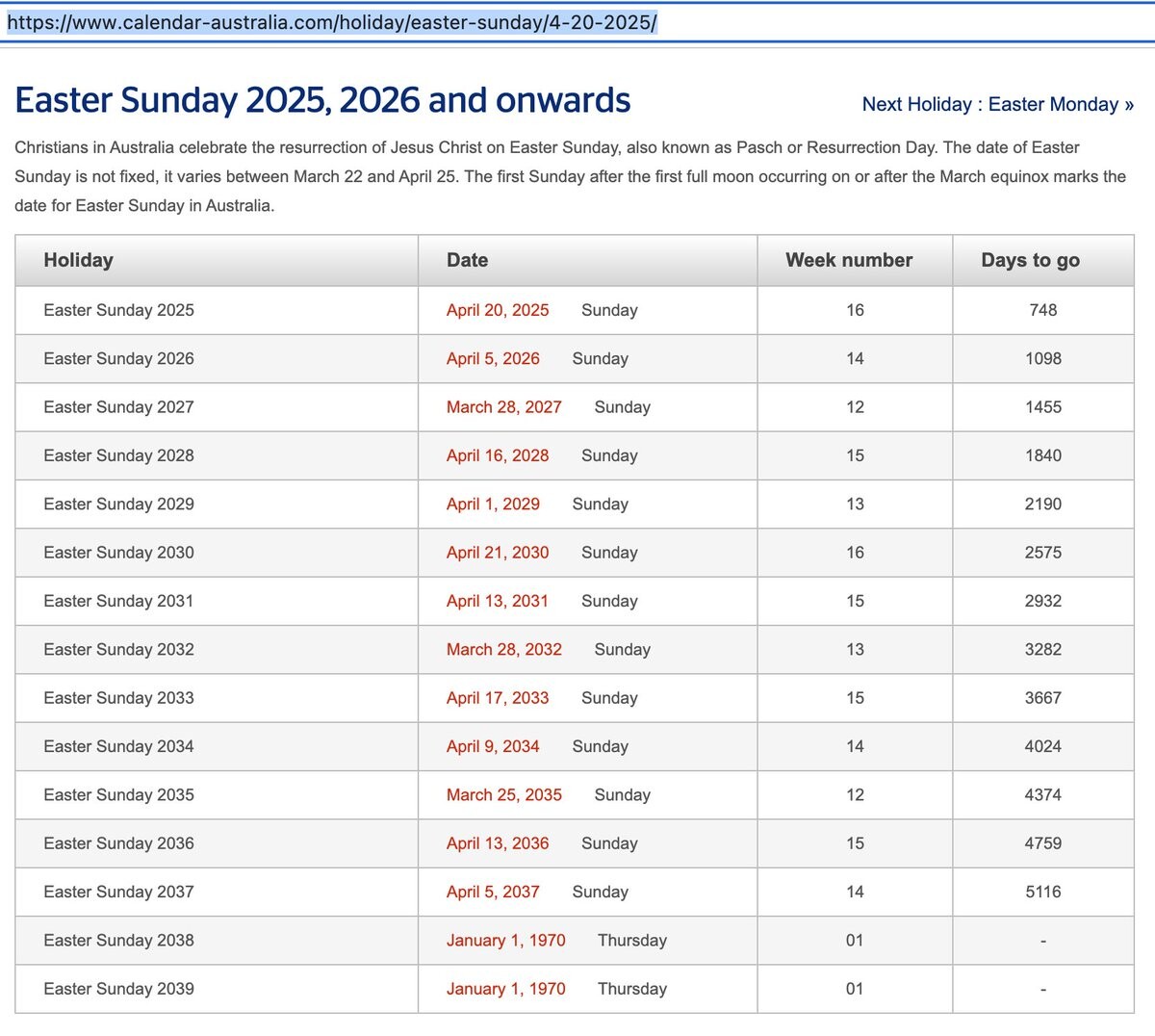Image resolution: width=1155 pixels, height=1036 pixels.
Task: Click the April 21, 2030 date link
Action: (498, 553)
